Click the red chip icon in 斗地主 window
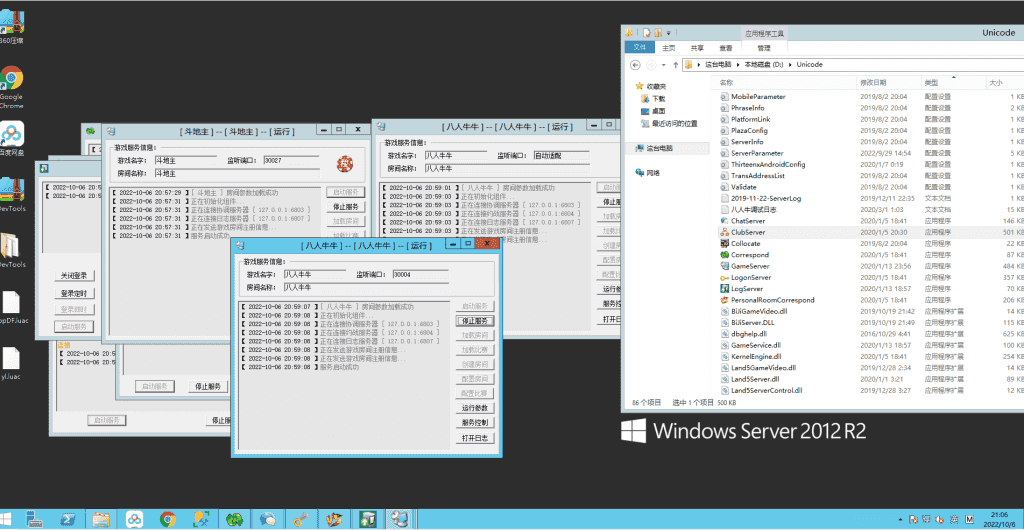Screen dimensions: 1024x530 344,163
